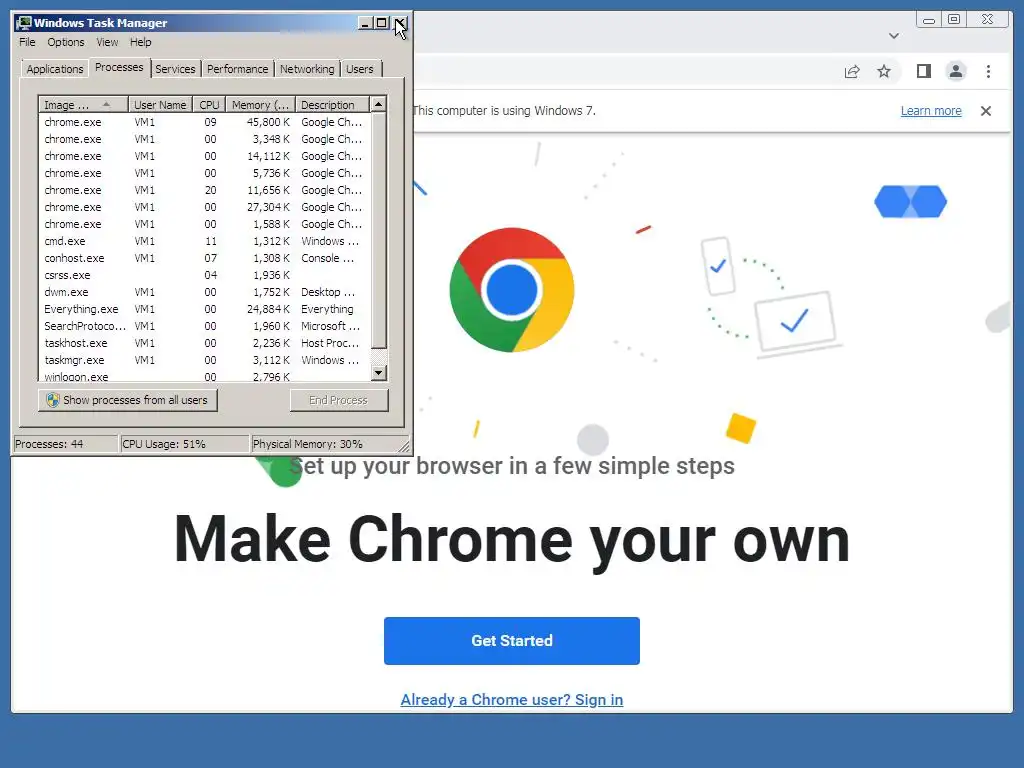Viewport: 1024px width, 768px height.
Task: Select the Processes tab
Action: [x=119, y=67]
